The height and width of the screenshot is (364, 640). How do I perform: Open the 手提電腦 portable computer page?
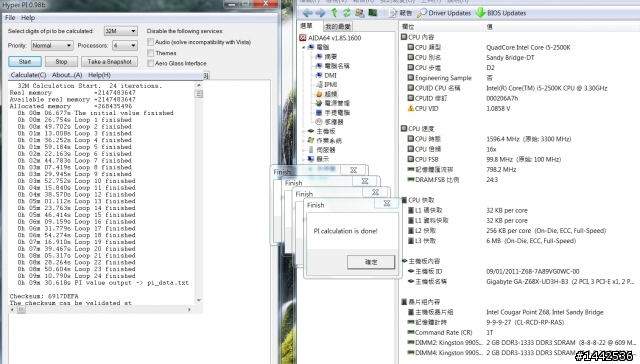(333, 113)
